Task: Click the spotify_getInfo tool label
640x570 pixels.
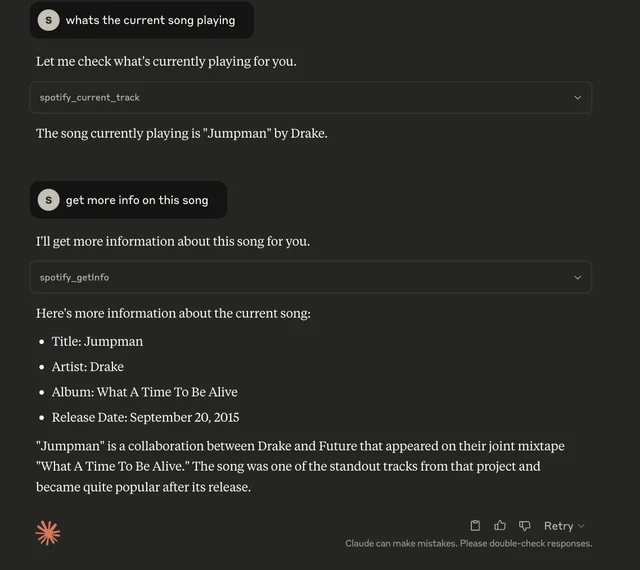Action: (x=74, y=277)
